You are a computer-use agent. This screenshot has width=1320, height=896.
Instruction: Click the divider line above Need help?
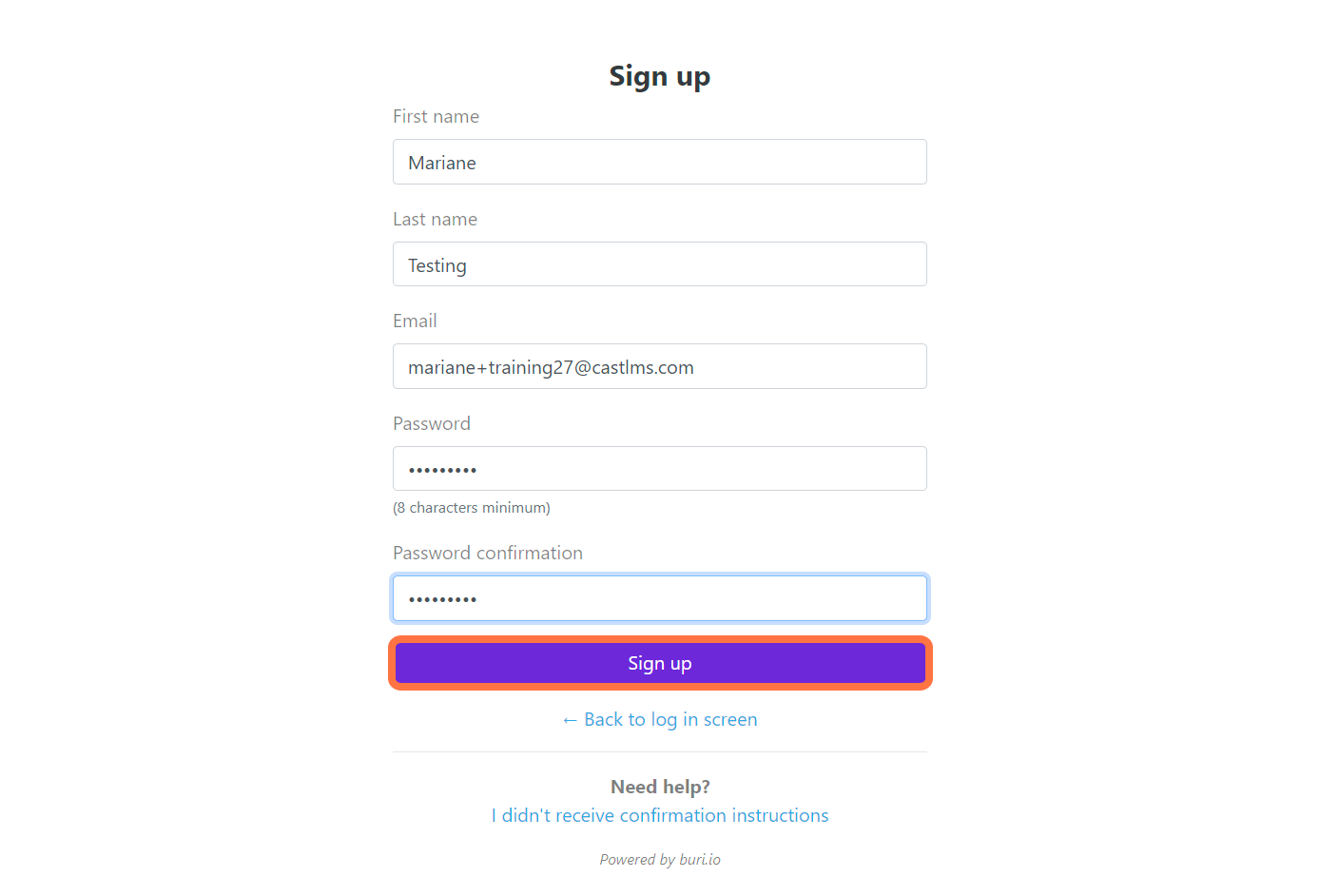[x=659, y=752]
